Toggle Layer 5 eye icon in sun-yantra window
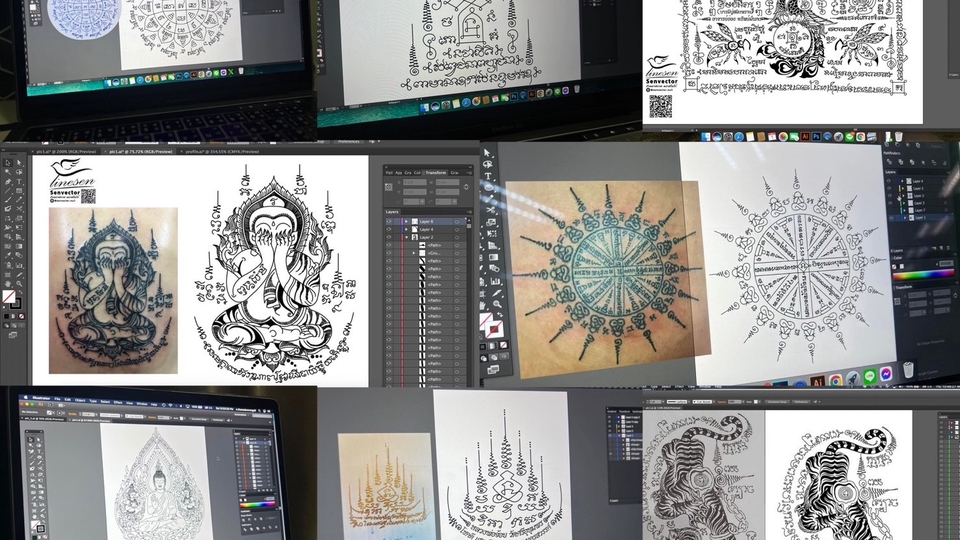This screenshot has height=540, width=960. [889, 189]
